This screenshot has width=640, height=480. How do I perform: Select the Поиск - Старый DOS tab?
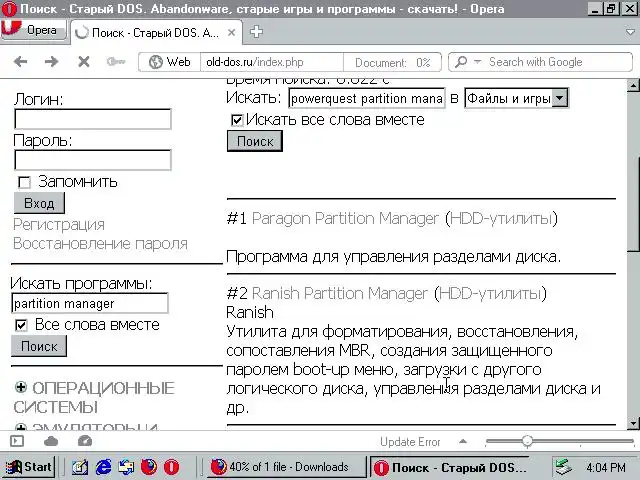[156, 33]
